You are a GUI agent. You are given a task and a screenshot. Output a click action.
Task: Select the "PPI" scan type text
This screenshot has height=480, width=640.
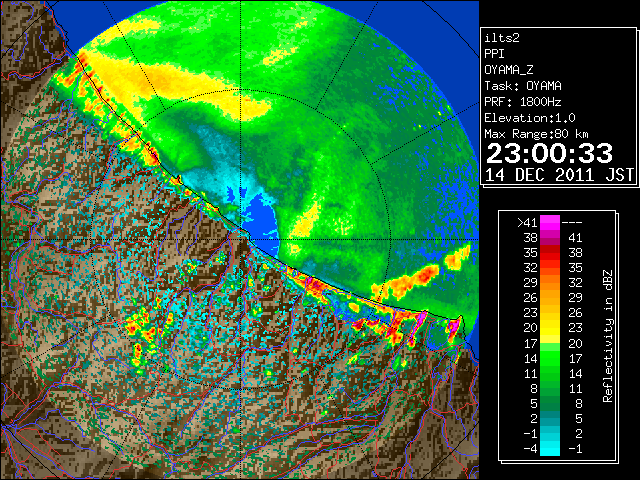[494, 54]
